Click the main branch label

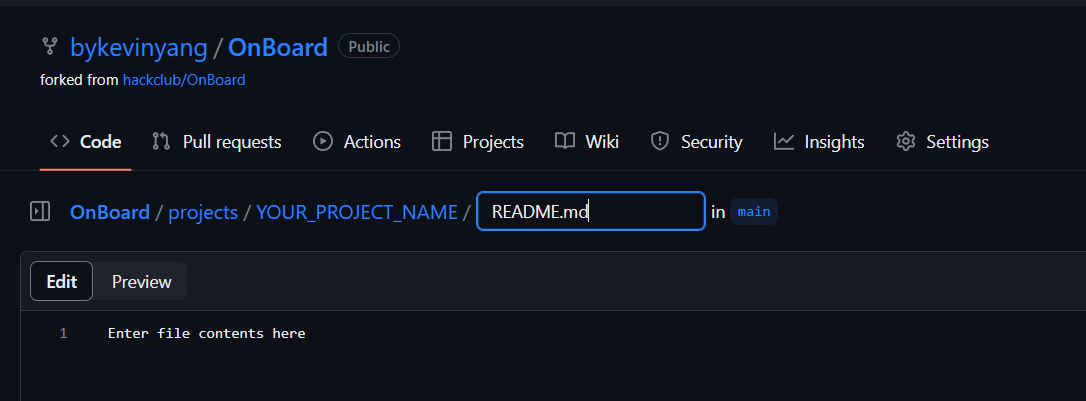[x=754, y=211]
